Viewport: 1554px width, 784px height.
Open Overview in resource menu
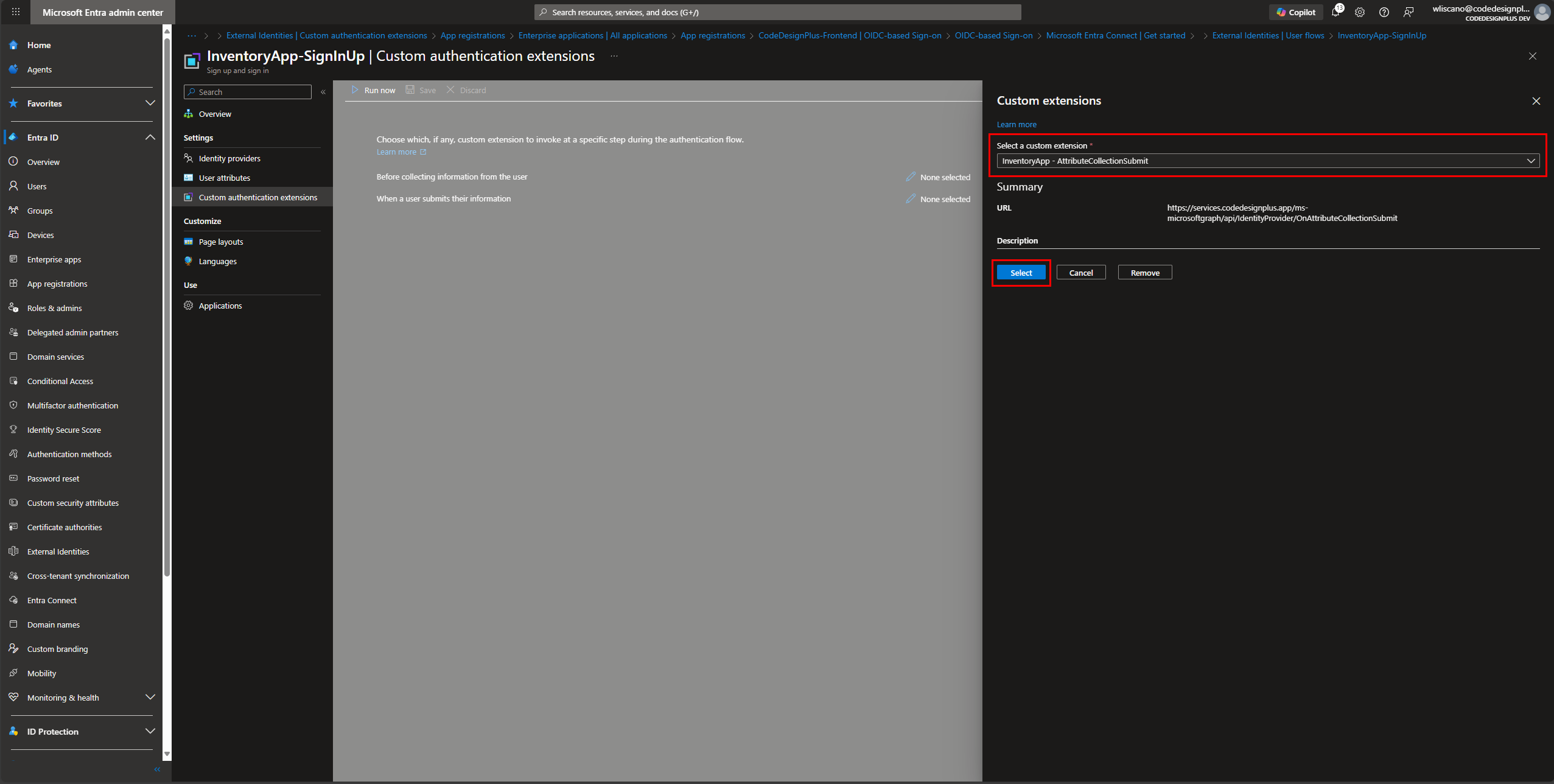point(215,114)
